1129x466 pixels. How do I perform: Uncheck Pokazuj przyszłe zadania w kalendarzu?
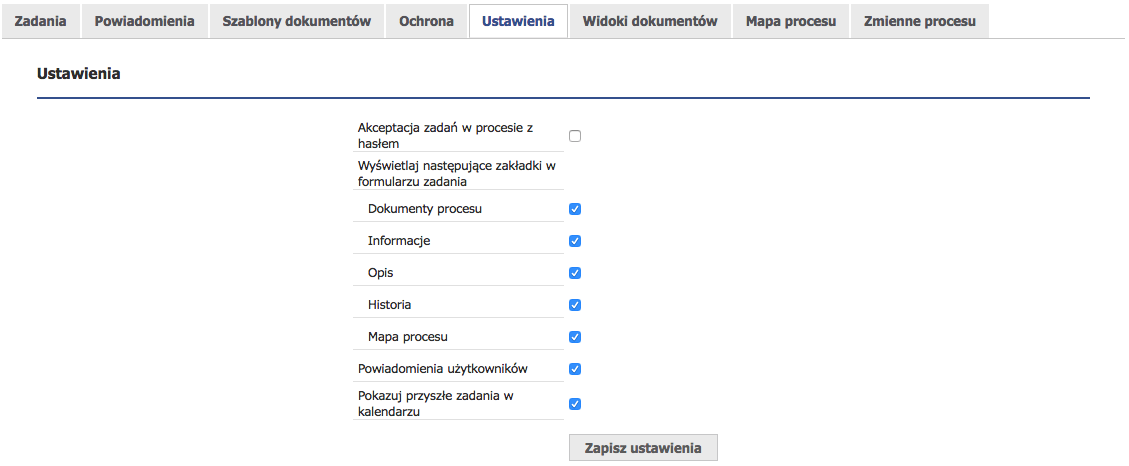(575, 403)
